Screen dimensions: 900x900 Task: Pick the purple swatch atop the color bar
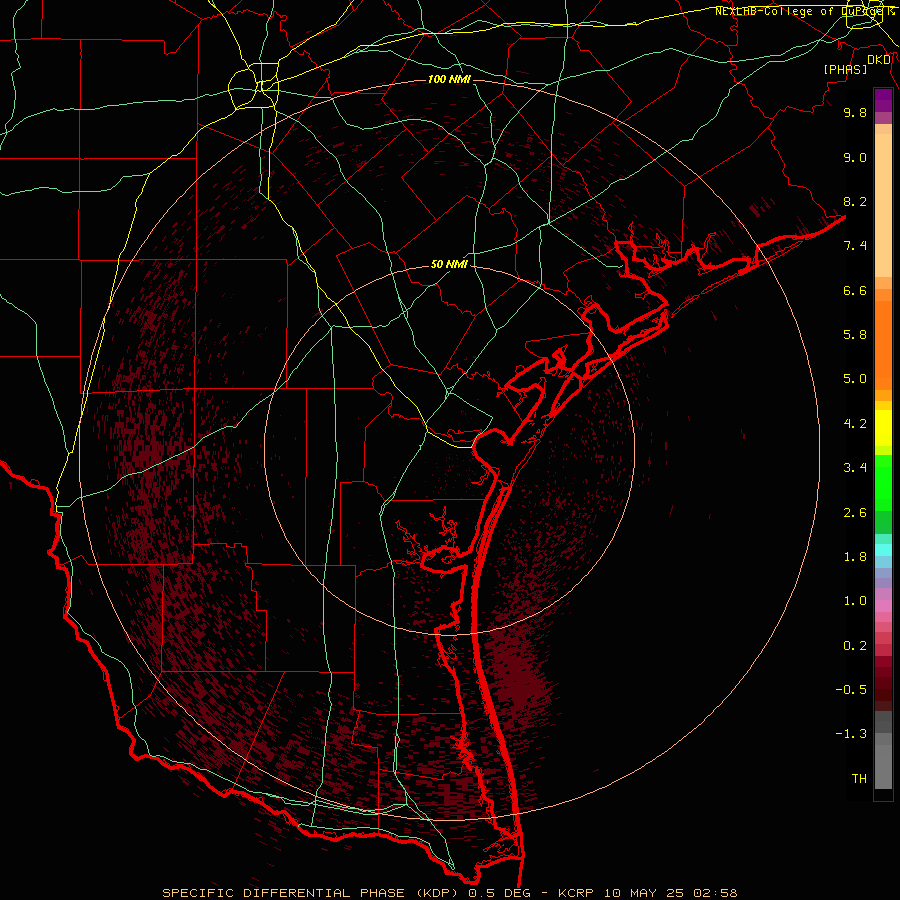point(883,100)
